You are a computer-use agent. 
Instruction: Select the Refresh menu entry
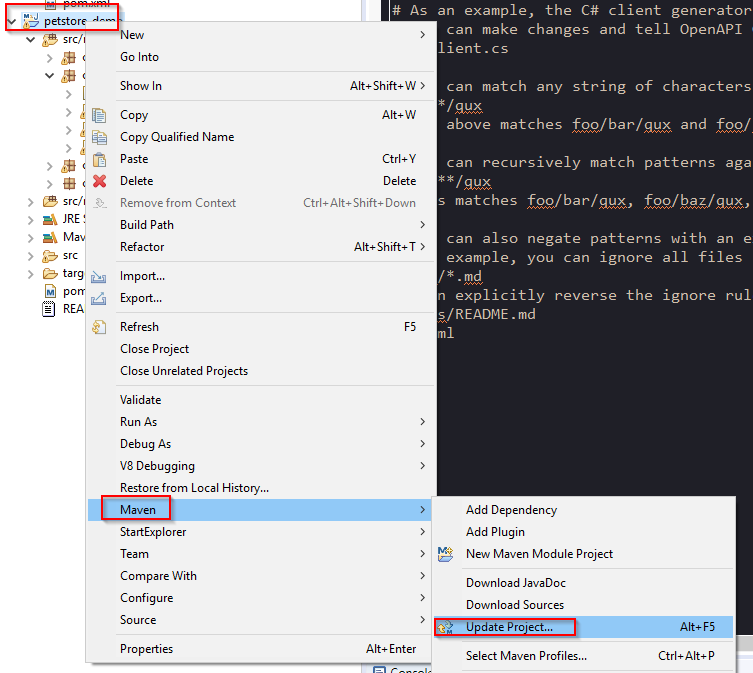(262, 327)
